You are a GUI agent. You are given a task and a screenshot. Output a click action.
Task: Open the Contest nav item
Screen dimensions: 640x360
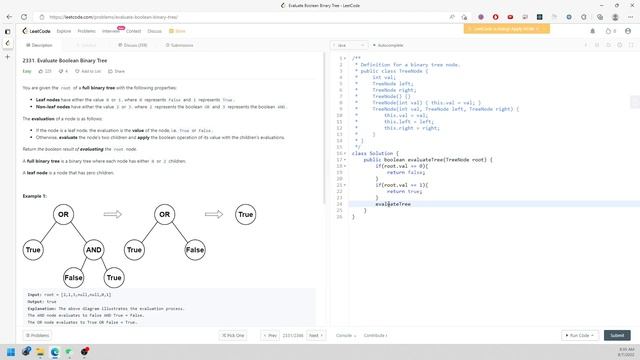[x=133, y=31]
